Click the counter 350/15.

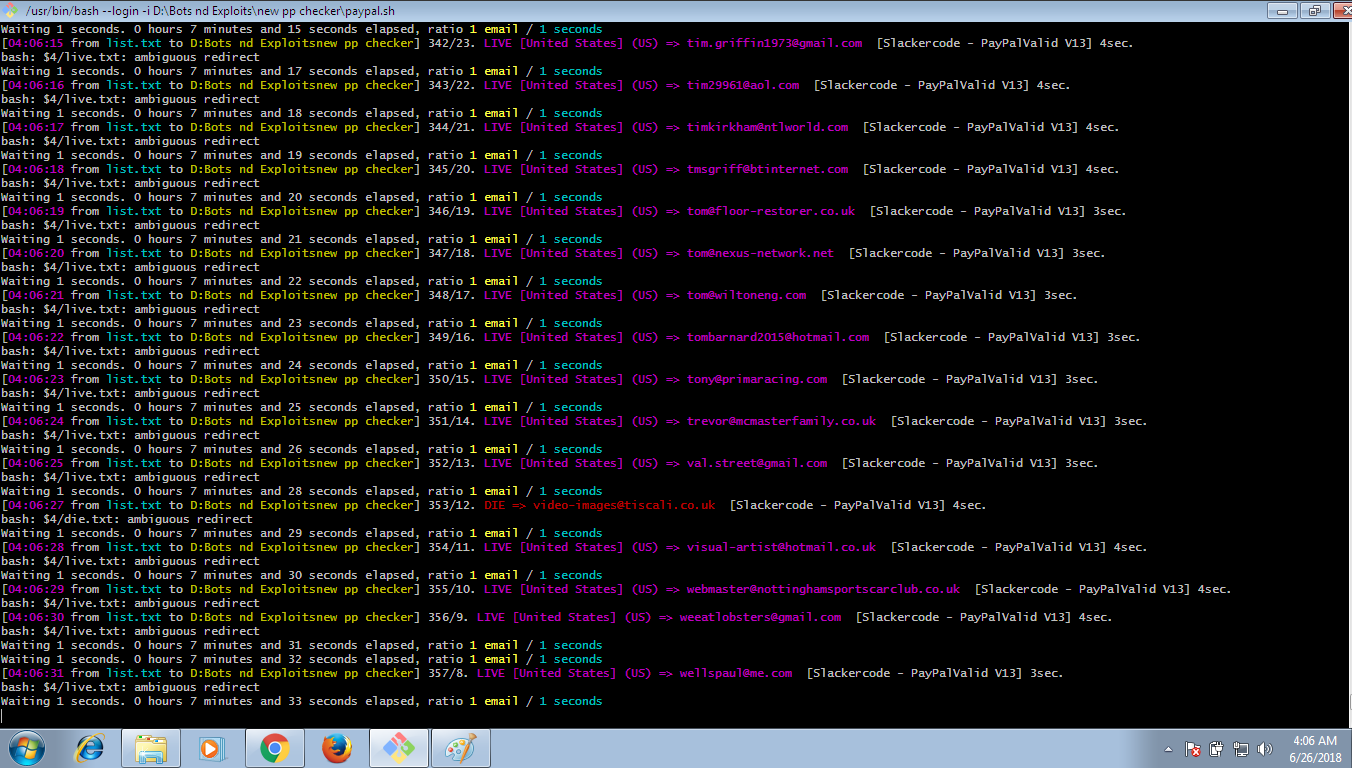click(451, 380)
